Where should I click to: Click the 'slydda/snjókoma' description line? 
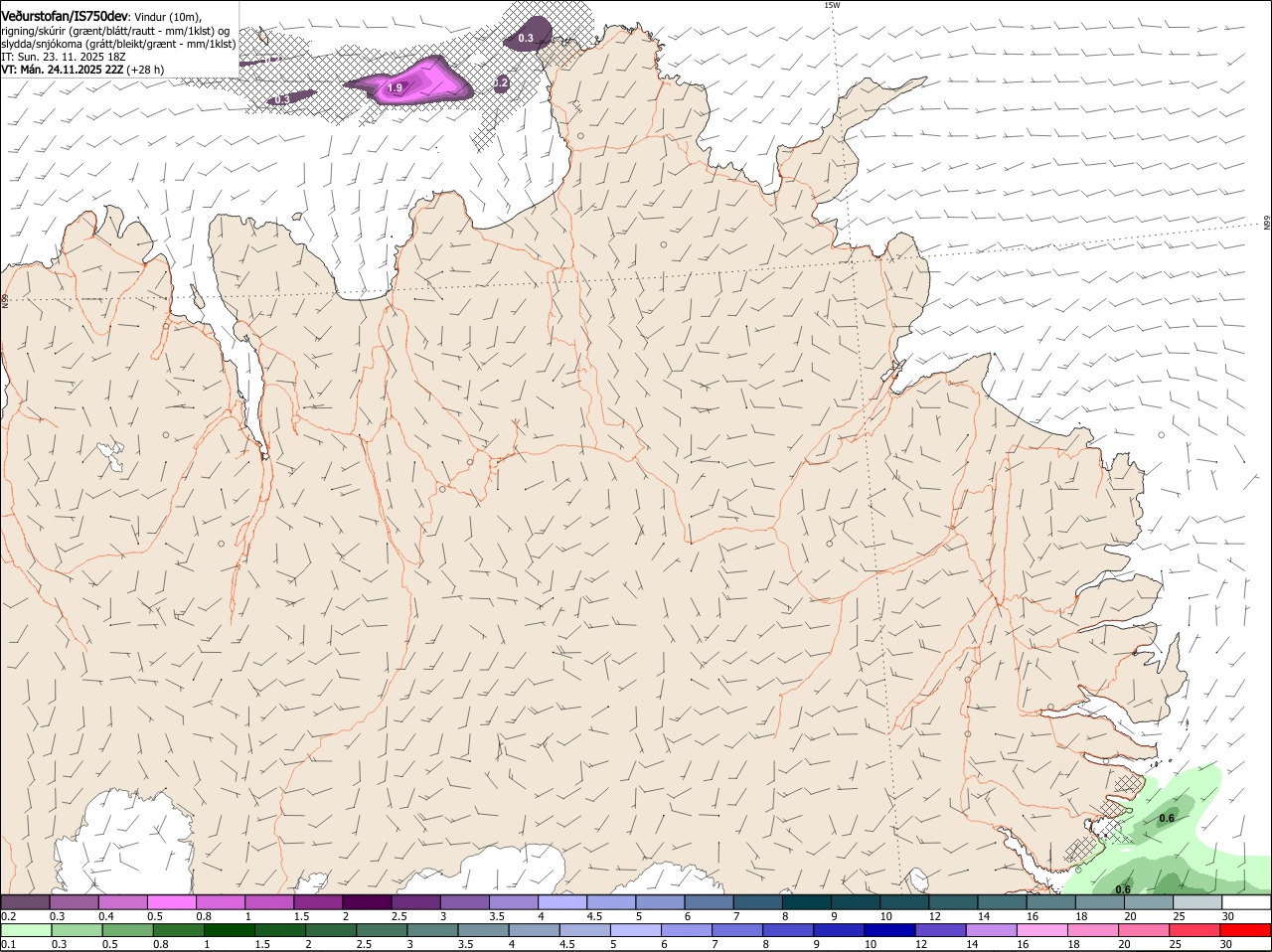coord(118,44)
